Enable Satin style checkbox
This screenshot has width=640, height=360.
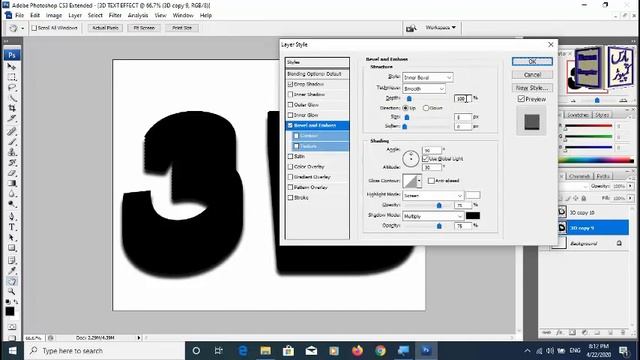(x=290, y=156)
